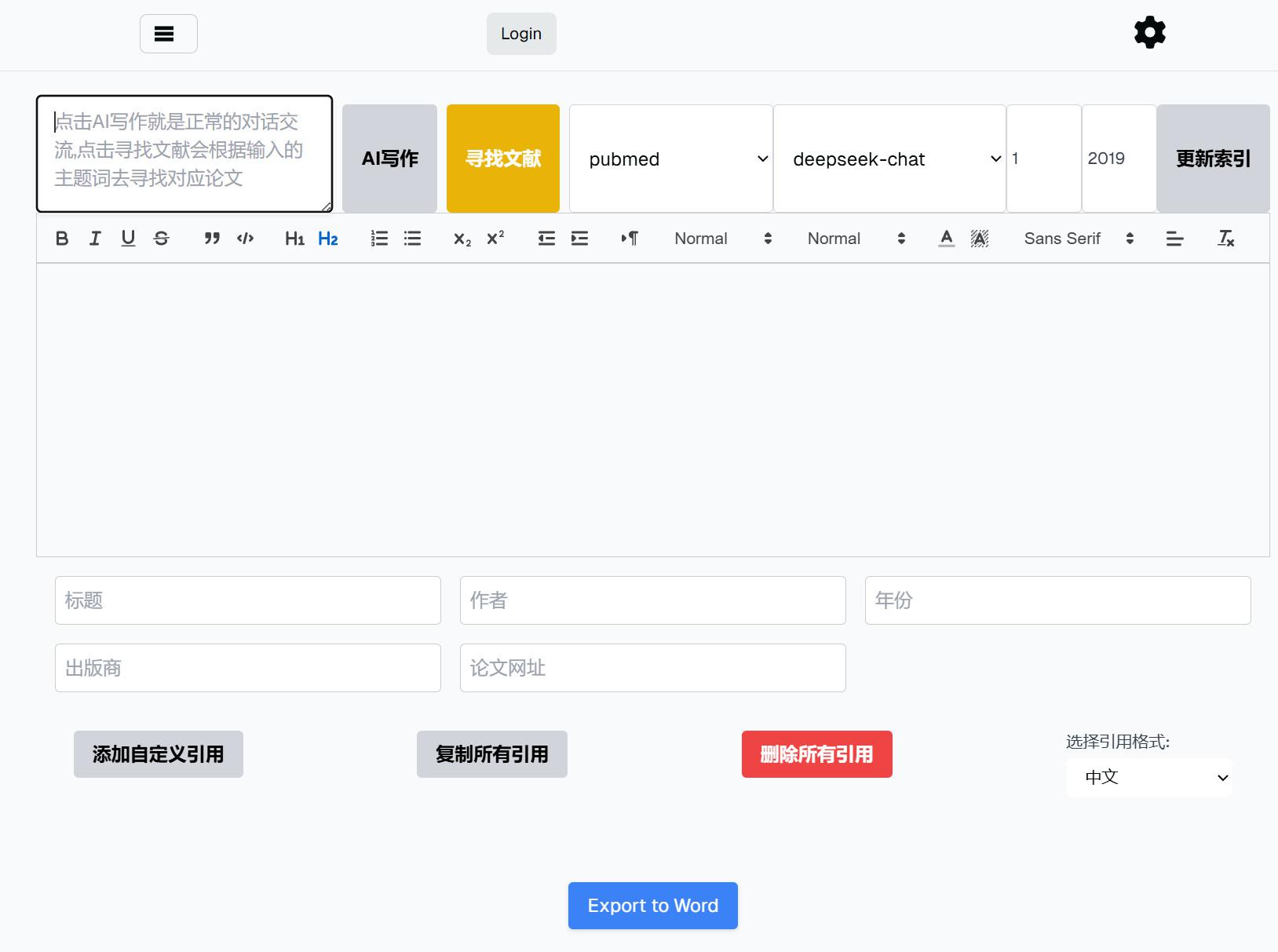Create an ordered numbered list
Screen dimensions: 1278x952
[379, 239]
